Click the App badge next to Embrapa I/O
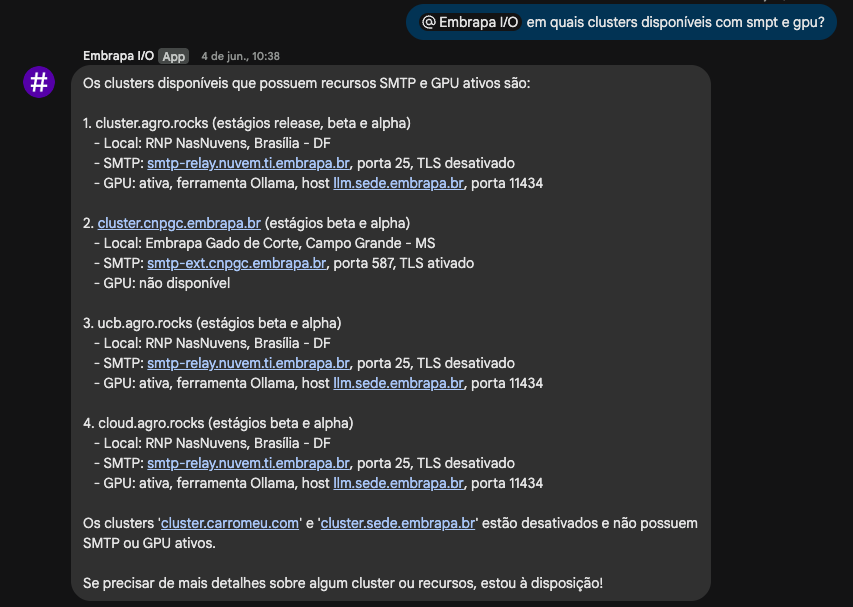 click(174, 56)
